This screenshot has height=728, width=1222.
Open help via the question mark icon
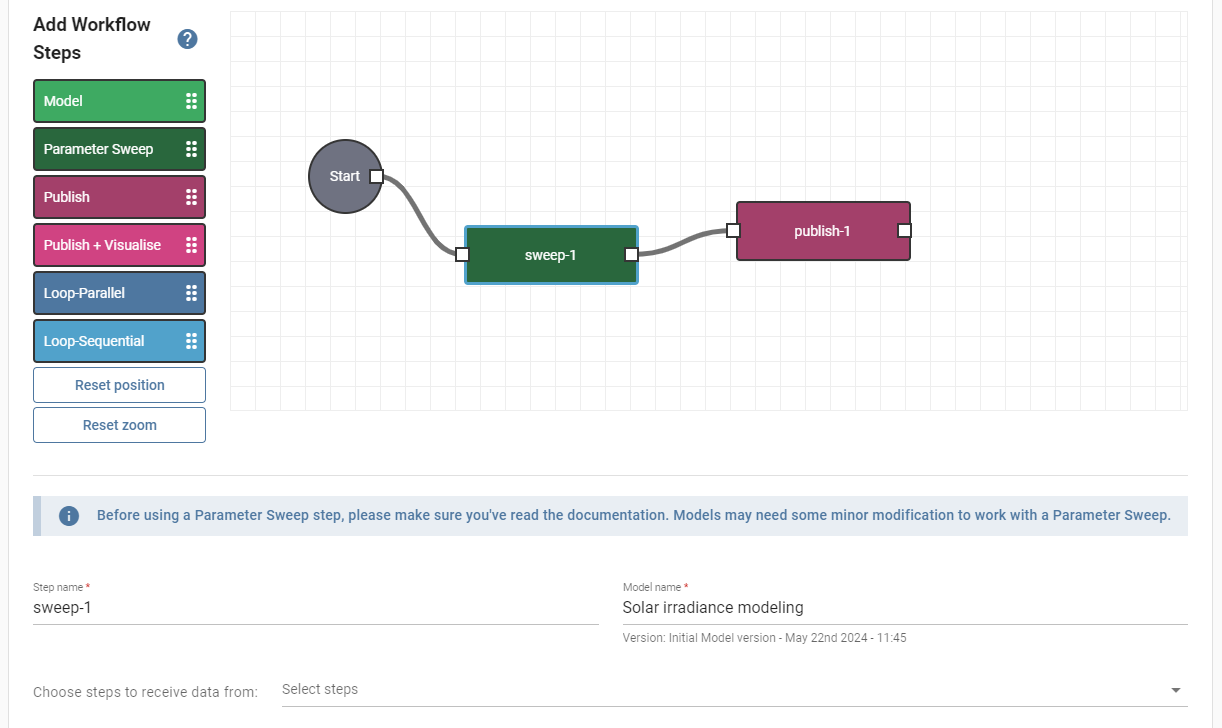(x=187, y=39)
